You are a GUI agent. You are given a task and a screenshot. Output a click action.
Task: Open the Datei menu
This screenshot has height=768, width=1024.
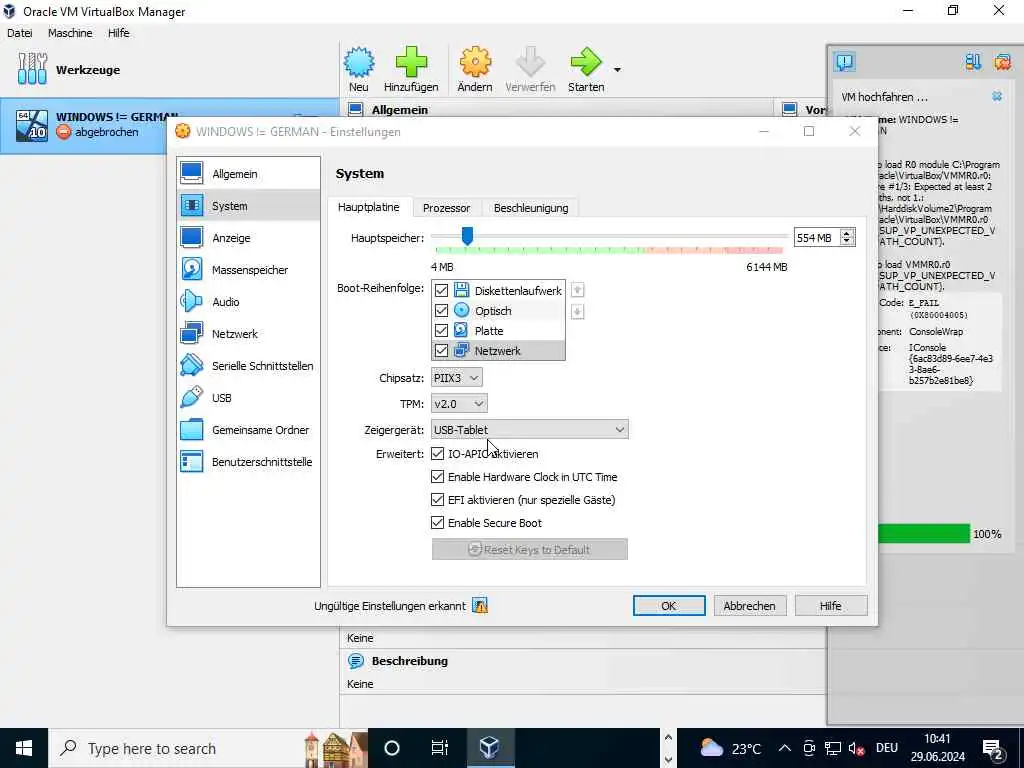point(20,33)
